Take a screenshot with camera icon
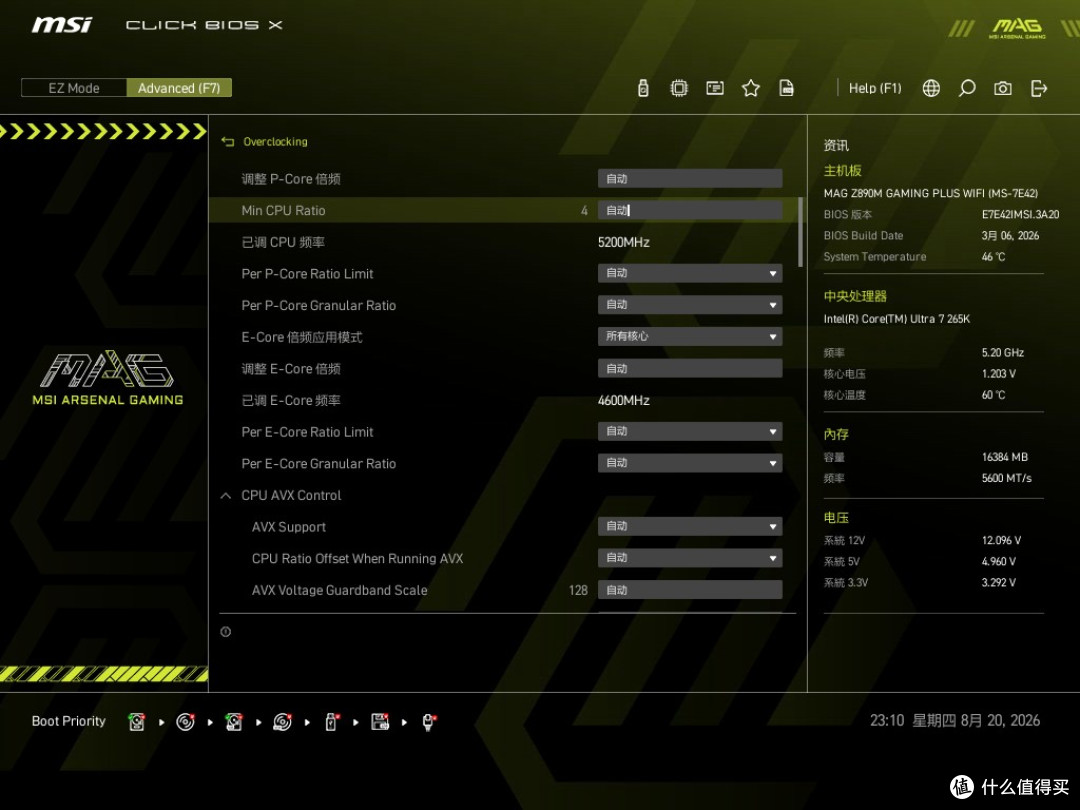This screenshot has width=1080, height=810. coord(1002,88)
